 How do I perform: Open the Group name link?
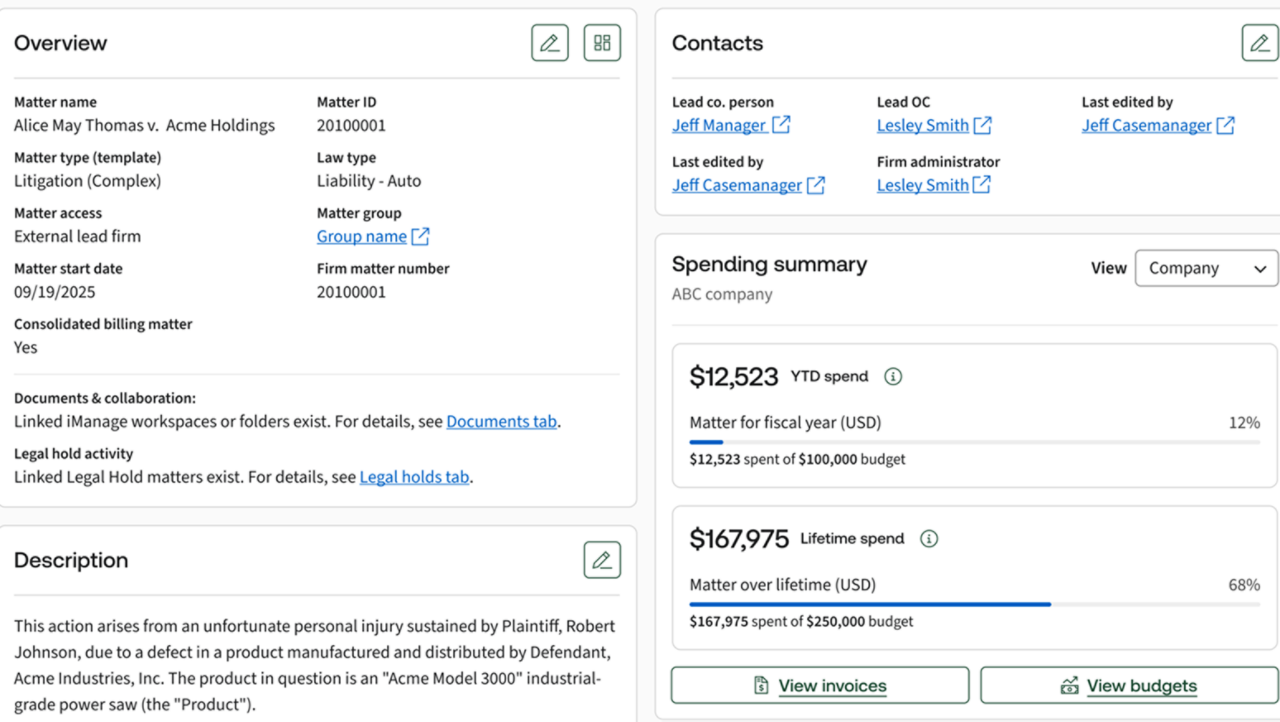point(361,237)
